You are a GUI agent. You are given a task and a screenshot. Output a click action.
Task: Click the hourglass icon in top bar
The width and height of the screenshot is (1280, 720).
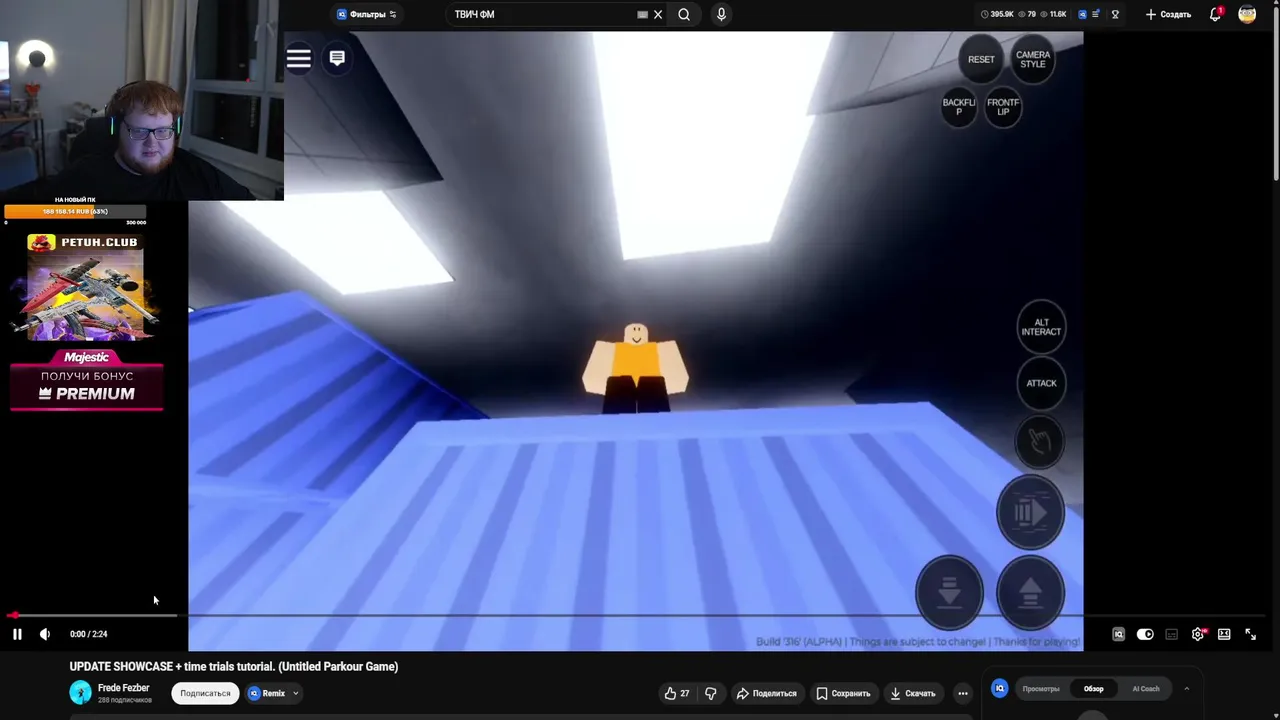(1115, 14)
